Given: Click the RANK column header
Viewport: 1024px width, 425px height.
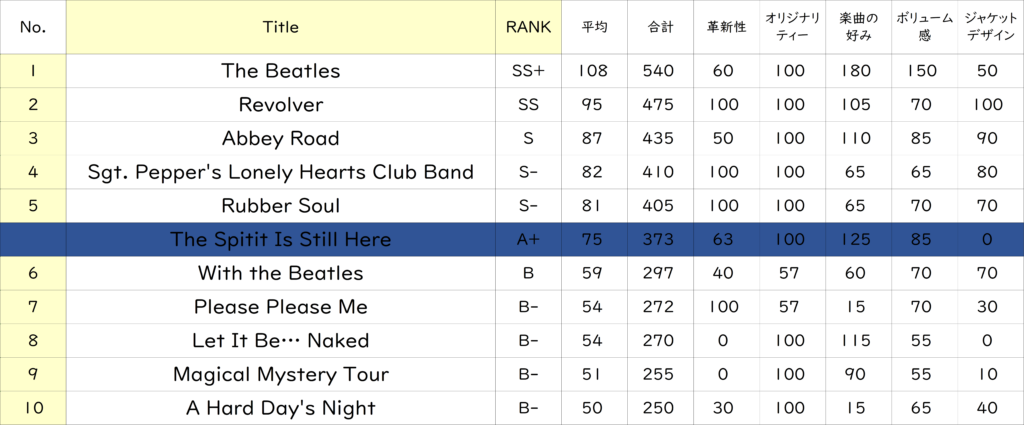Looking at the screenshot, I should click(530, 28).
